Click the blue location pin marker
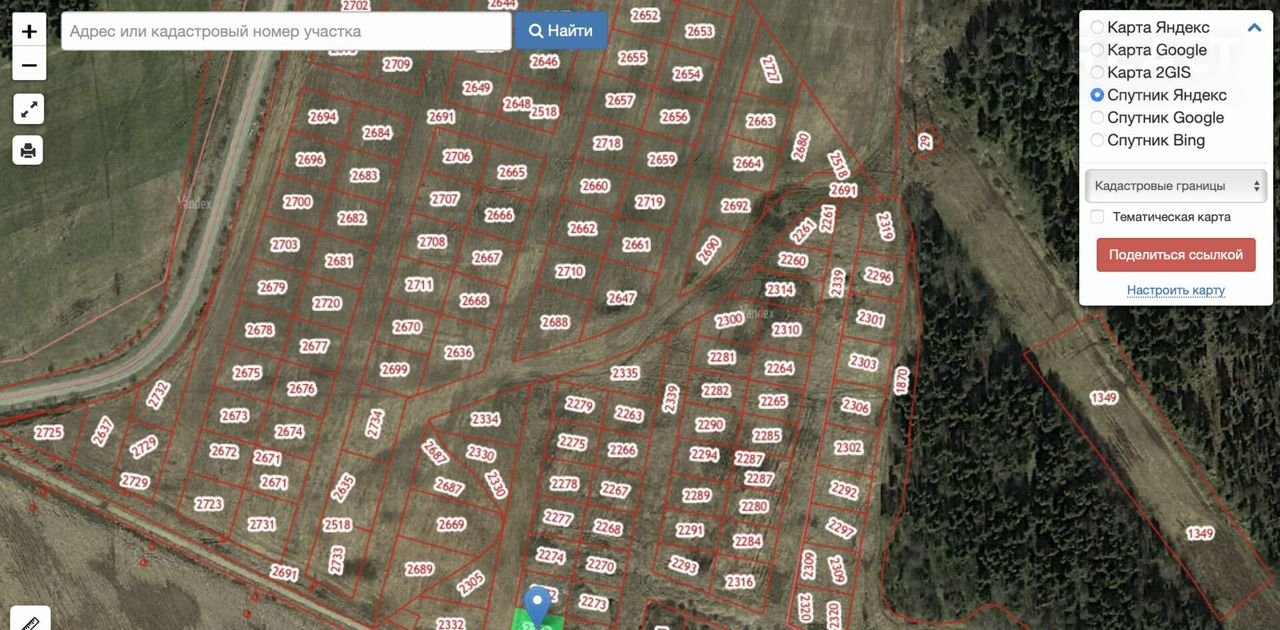 [x=539, y=606]
